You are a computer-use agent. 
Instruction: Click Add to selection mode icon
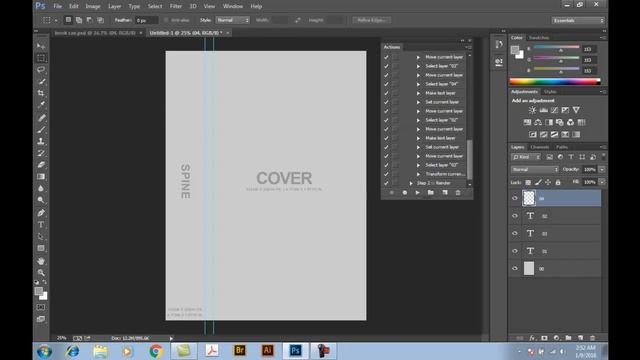coord(79,20)
